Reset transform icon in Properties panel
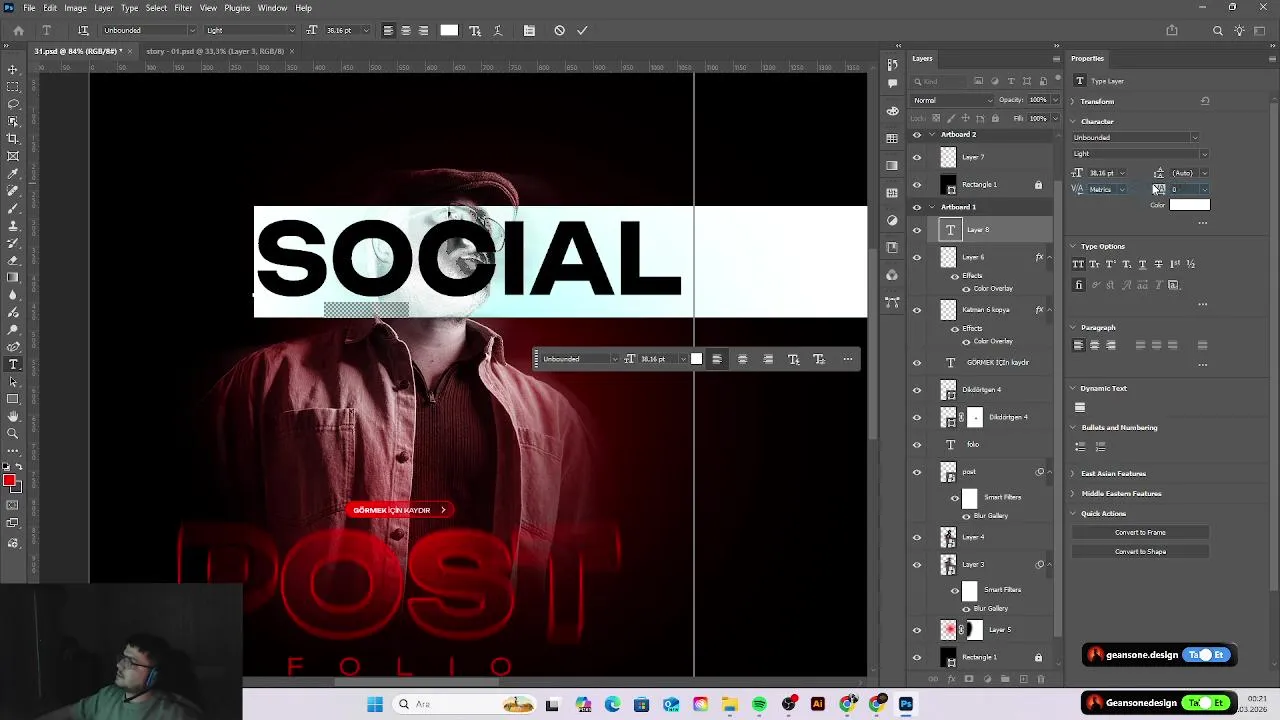This screenshot has height=720, width=1280. [x=1205, y=101]
